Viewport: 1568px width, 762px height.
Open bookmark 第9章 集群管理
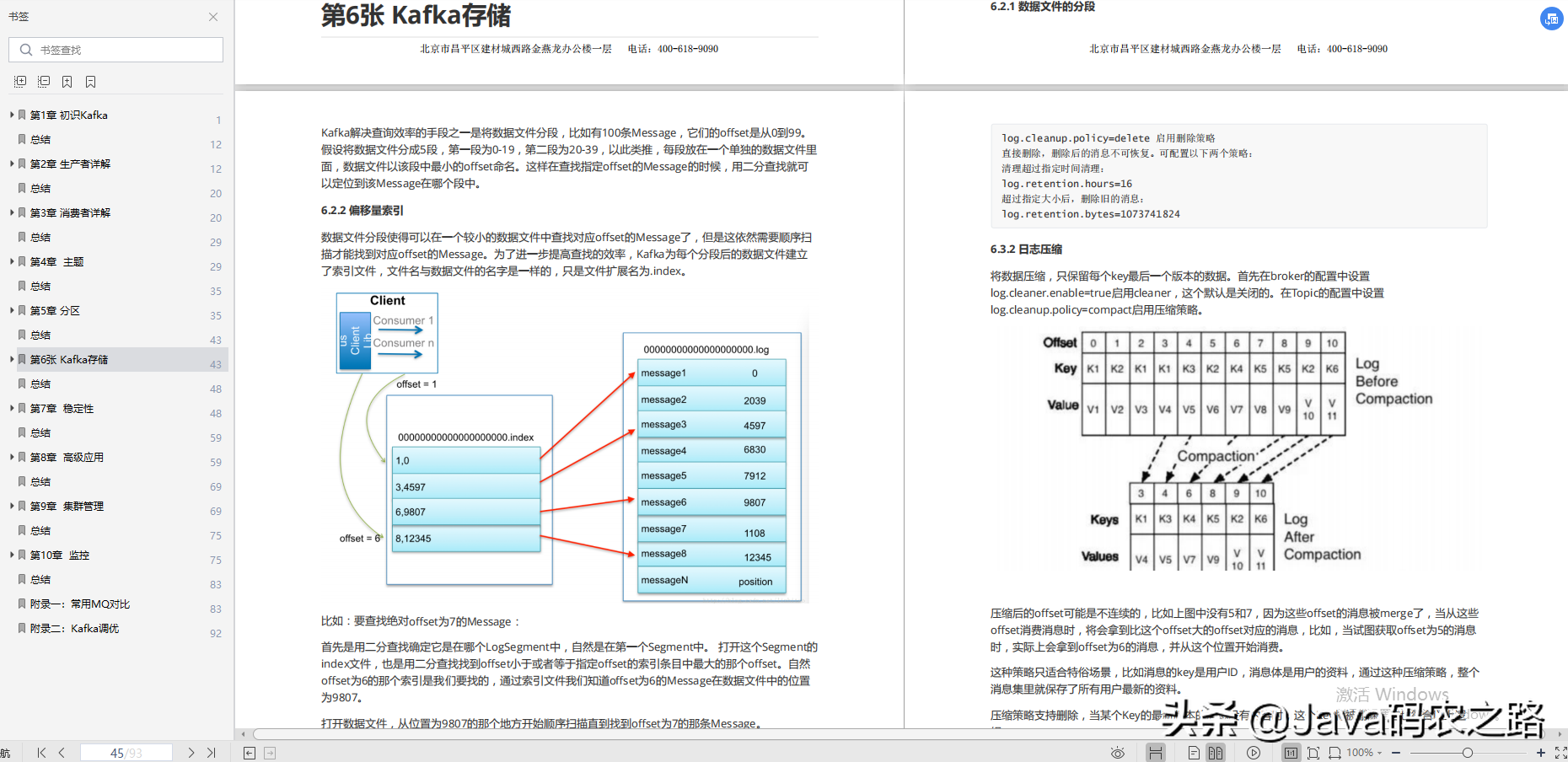(67, 506)
